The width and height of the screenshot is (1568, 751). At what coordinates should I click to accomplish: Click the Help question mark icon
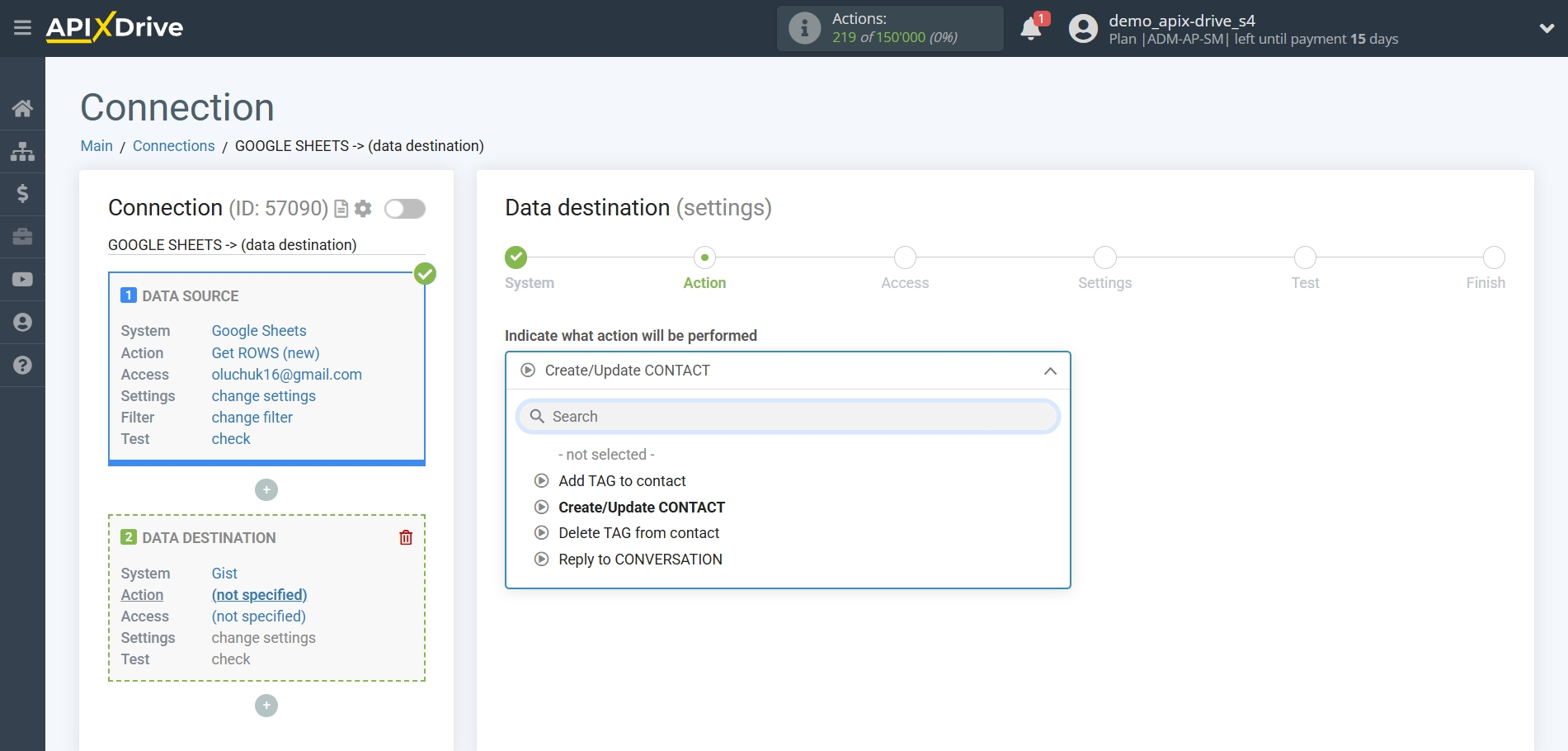point(22,365)
